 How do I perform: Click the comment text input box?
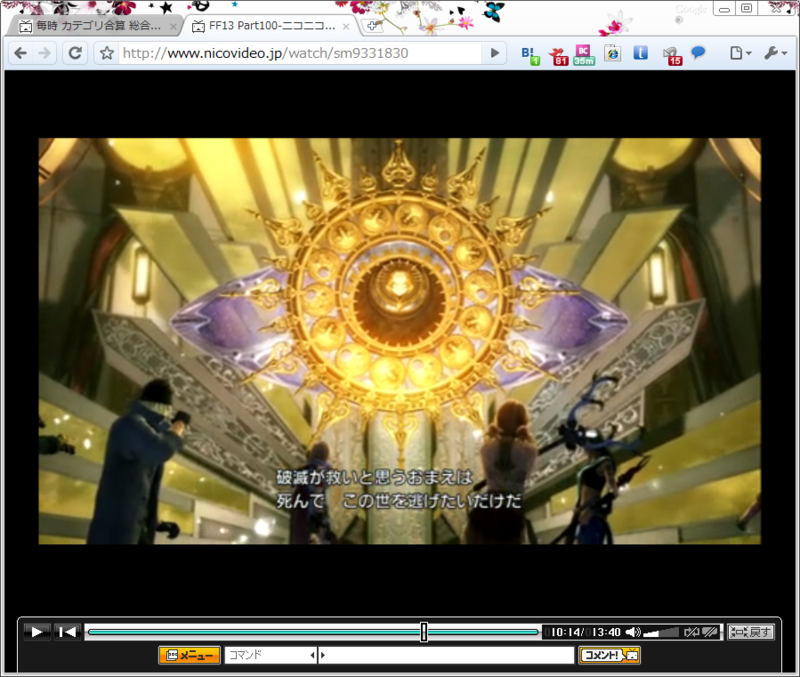pos(449,655)
